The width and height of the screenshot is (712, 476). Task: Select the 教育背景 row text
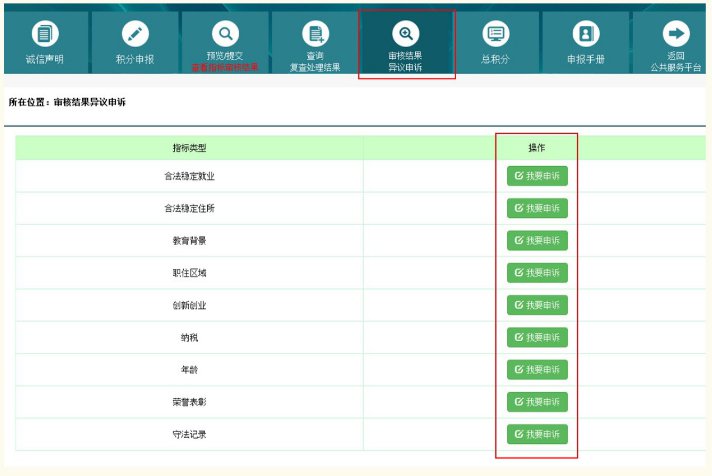pyautogui.click(x=189, y=241)
